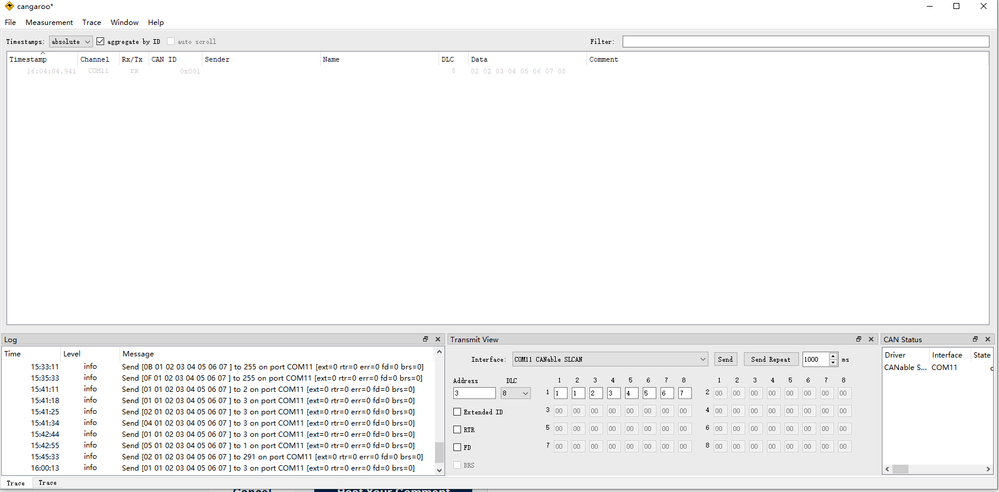Click the Channel column header
Image resolution: width=999 pixels, height=492 pixels.
click(97, 59)
